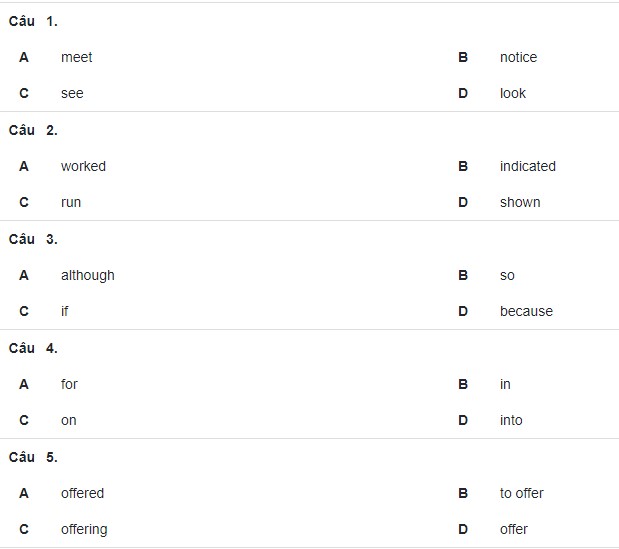Choose option B 'notice' in Câu 1
Viewport: 619px width, 549px height.
(x=518, y=58)
